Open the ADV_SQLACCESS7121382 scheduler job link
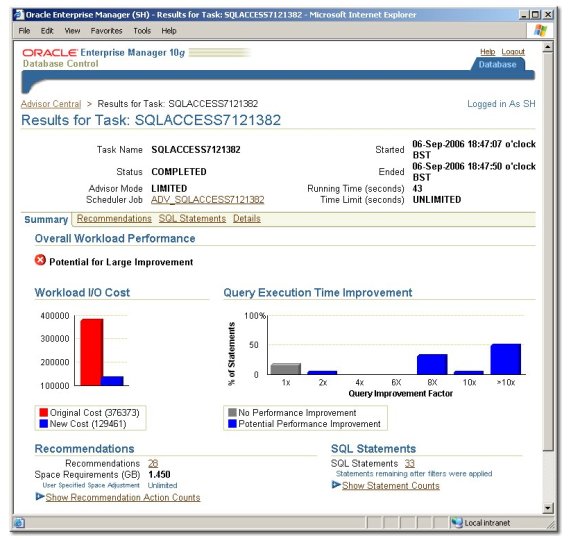 (208, 200)
